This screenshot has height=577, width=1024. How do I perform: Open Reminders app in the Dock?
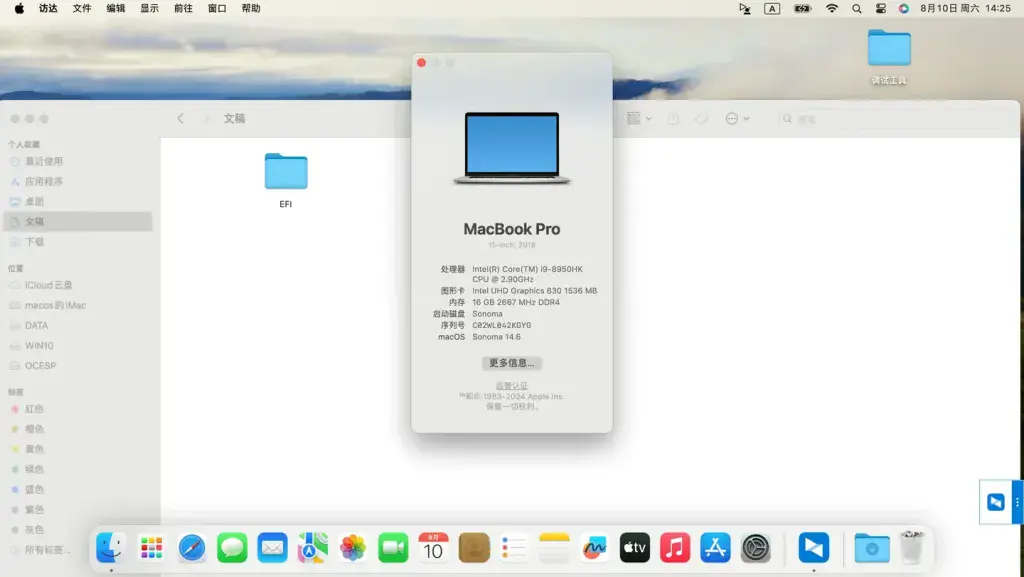pyautogui.click(x=514, y=547)
